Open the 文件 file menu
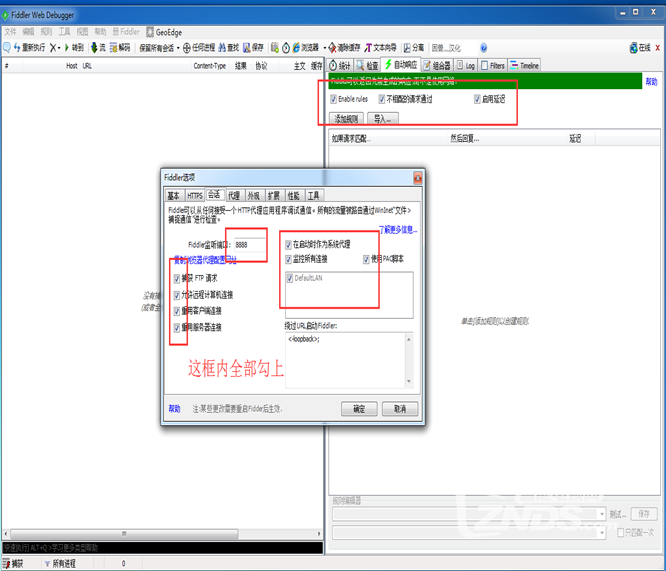Screen dimensions: 666x571 (10, 32)
